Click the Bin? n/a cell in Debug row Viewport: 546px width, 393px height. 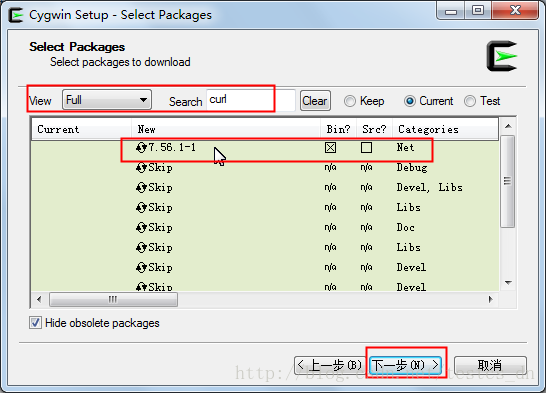click(330, 167)
